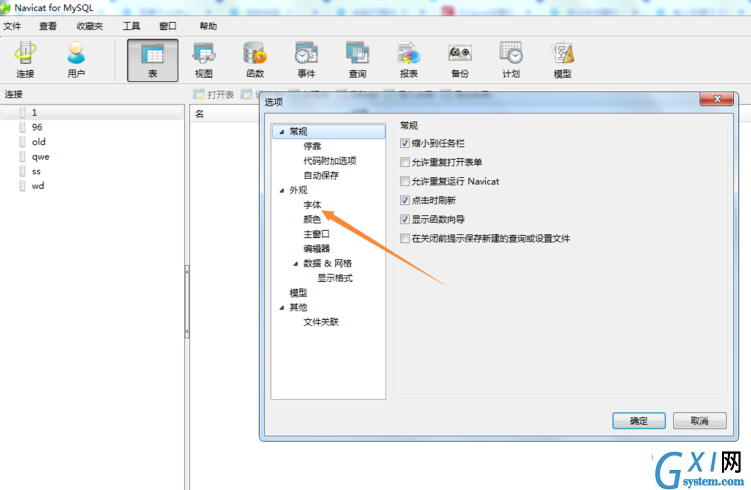Select 颜色 color settings item
The width and height of the screenshot is (751, 490).
pos(312,219)
